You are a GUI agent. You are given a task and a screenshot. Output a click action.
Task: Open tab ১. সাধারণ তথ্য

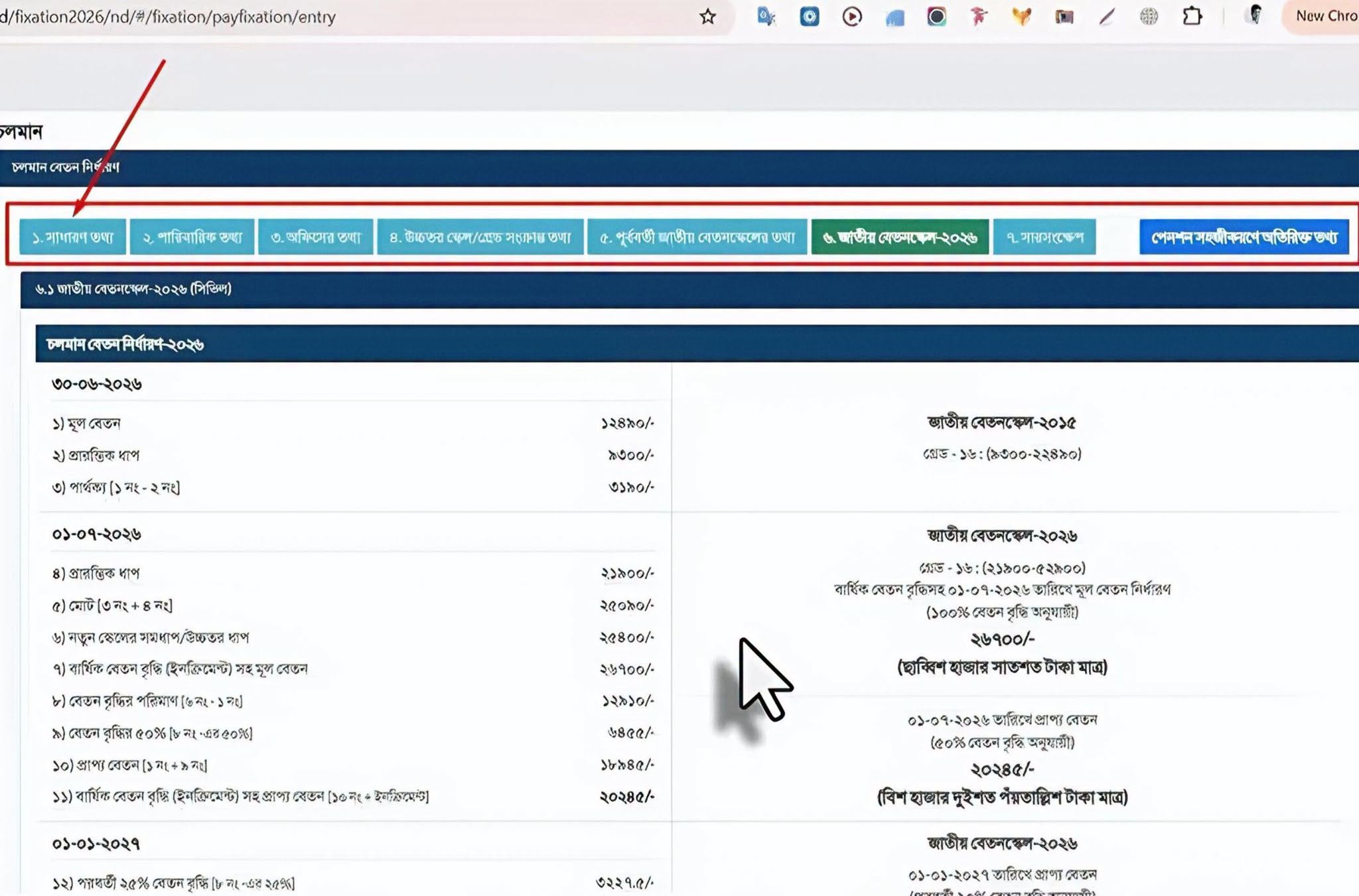[73, 237]
